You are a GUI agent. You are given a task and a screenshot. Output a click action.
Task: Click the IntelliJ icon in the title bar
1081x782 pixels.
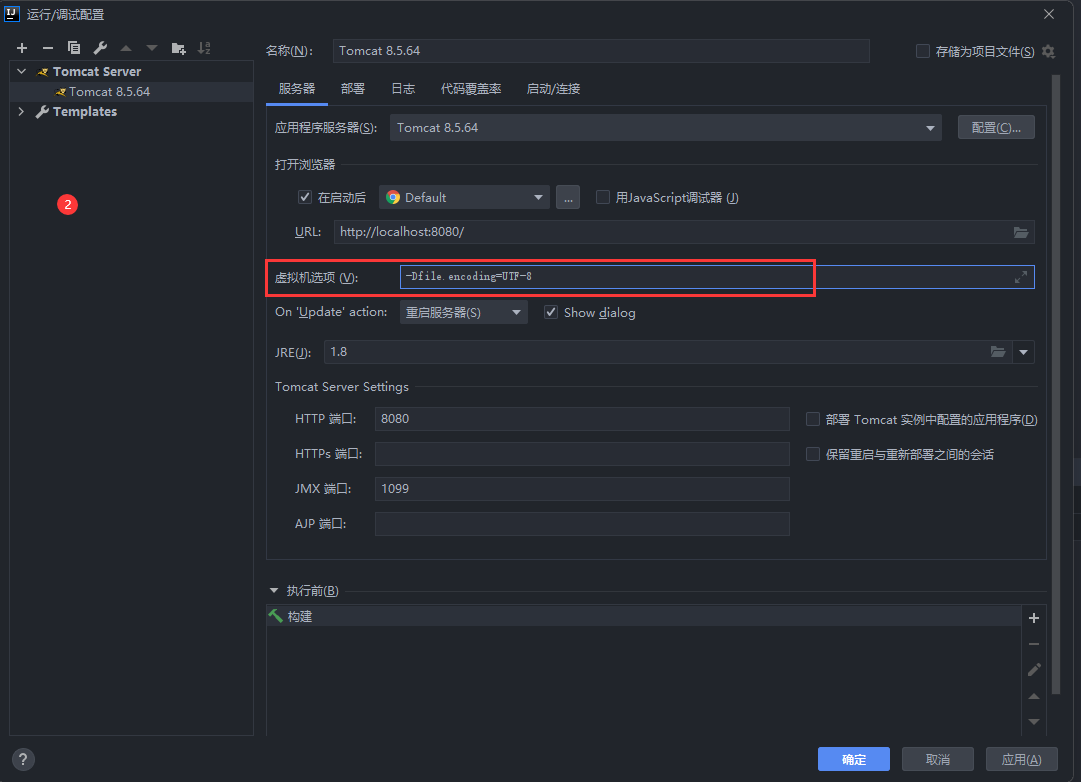point(12,14)
